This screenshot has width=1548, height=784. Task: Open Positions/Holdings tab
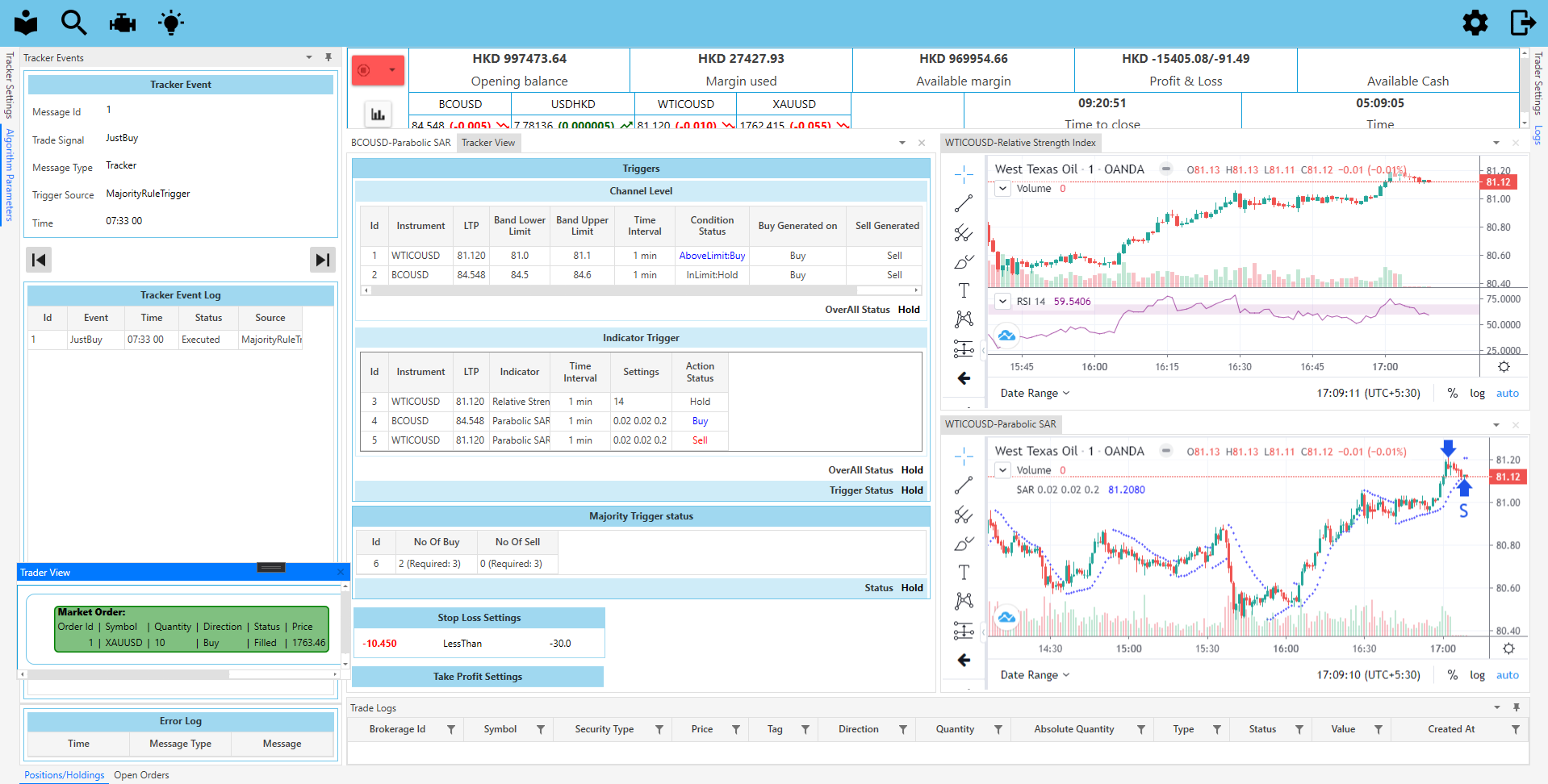click(65, 775)
